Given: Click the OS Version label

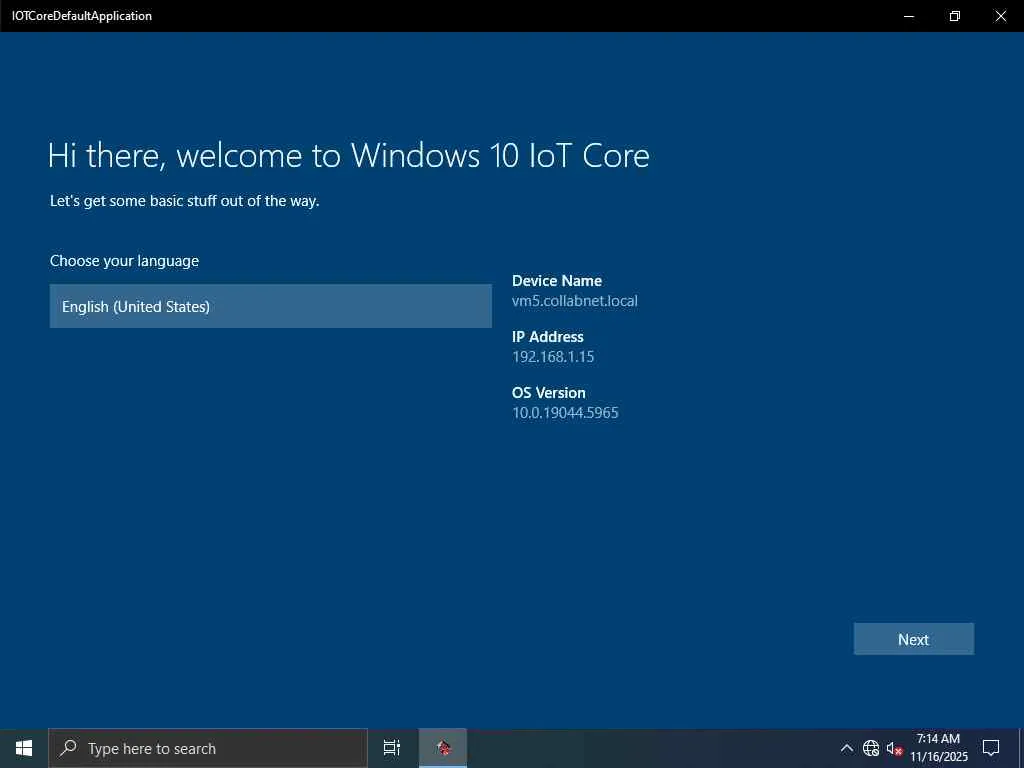Looking at the screenshot, I should 549,393.
